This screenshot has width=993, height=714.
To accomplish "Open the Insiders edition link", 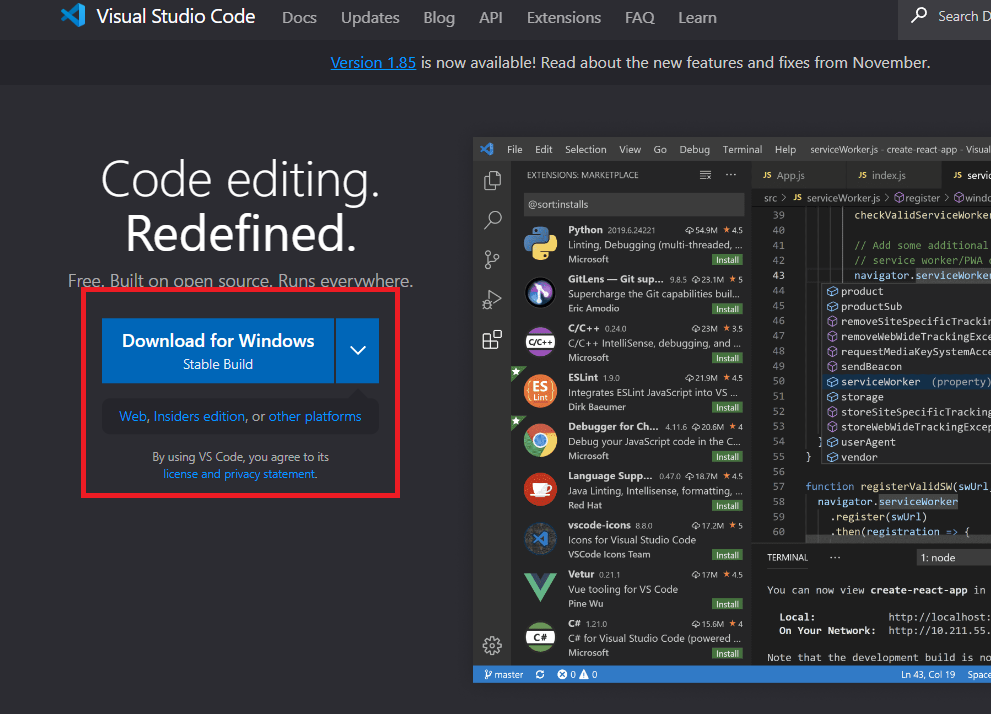I will coord(199,416).
